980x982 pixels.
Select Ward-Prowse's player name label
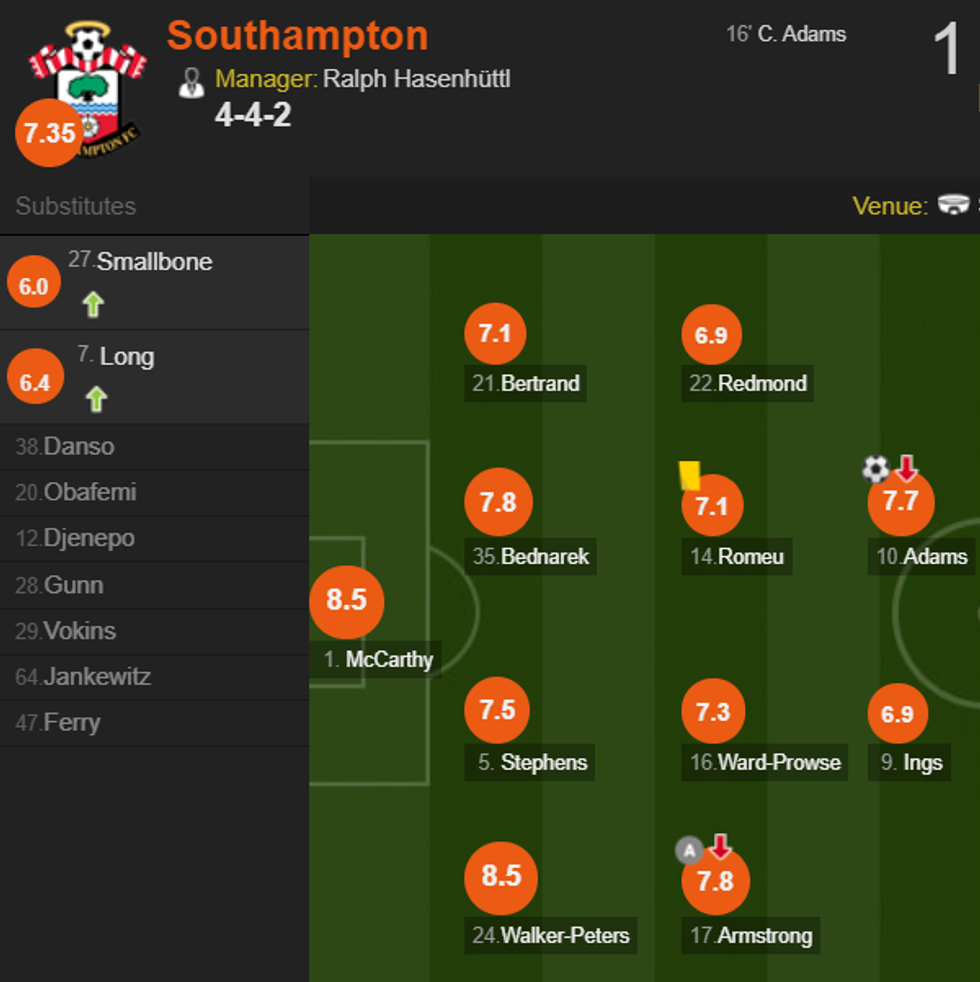coord(778,762)
